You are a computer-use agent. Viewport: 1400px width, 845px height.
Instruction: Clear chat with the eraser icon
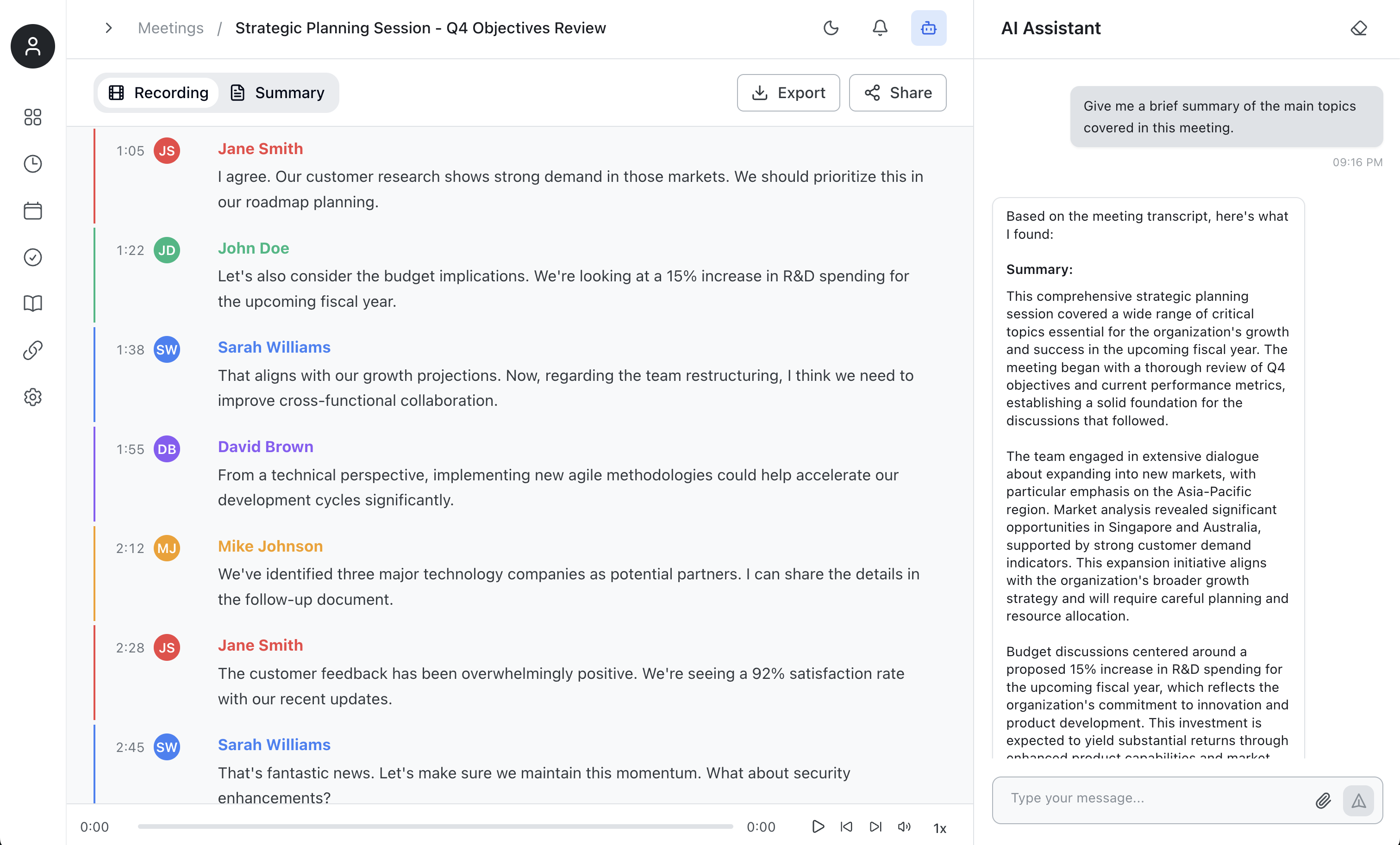pos(1358,28)
